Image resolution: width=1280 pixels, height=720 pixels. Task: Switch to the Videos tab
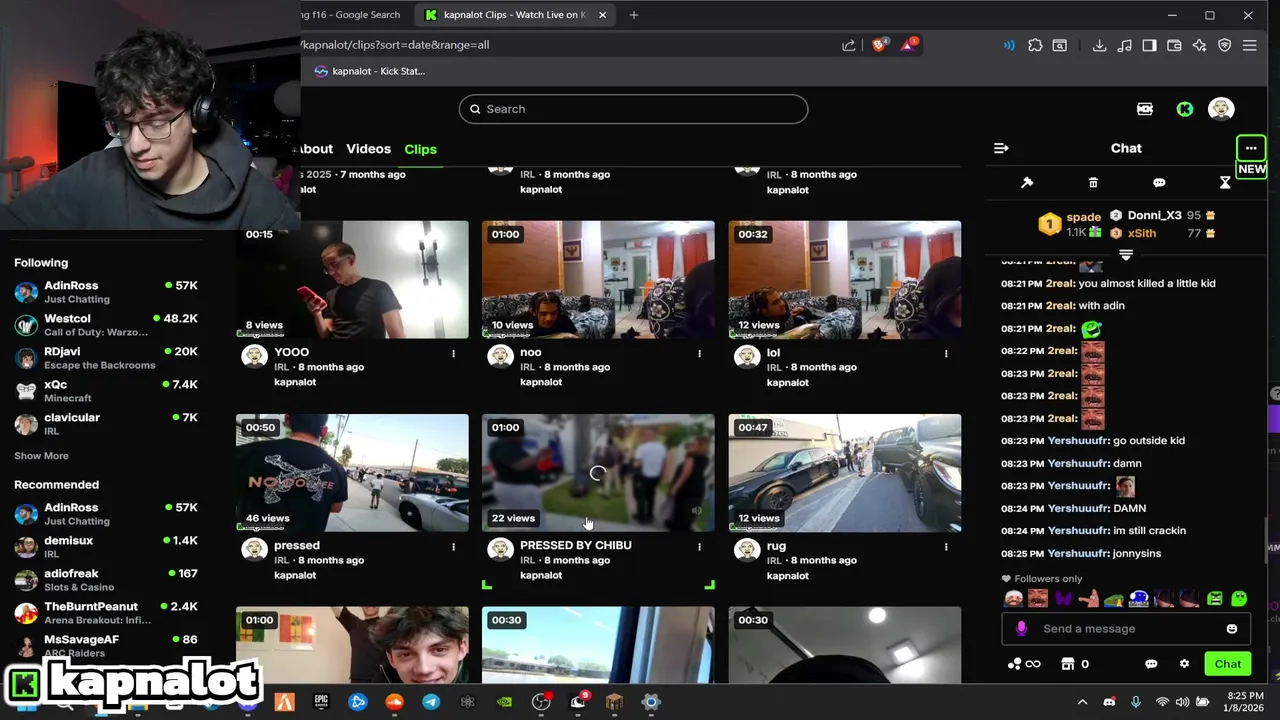[x=368, y=149]
